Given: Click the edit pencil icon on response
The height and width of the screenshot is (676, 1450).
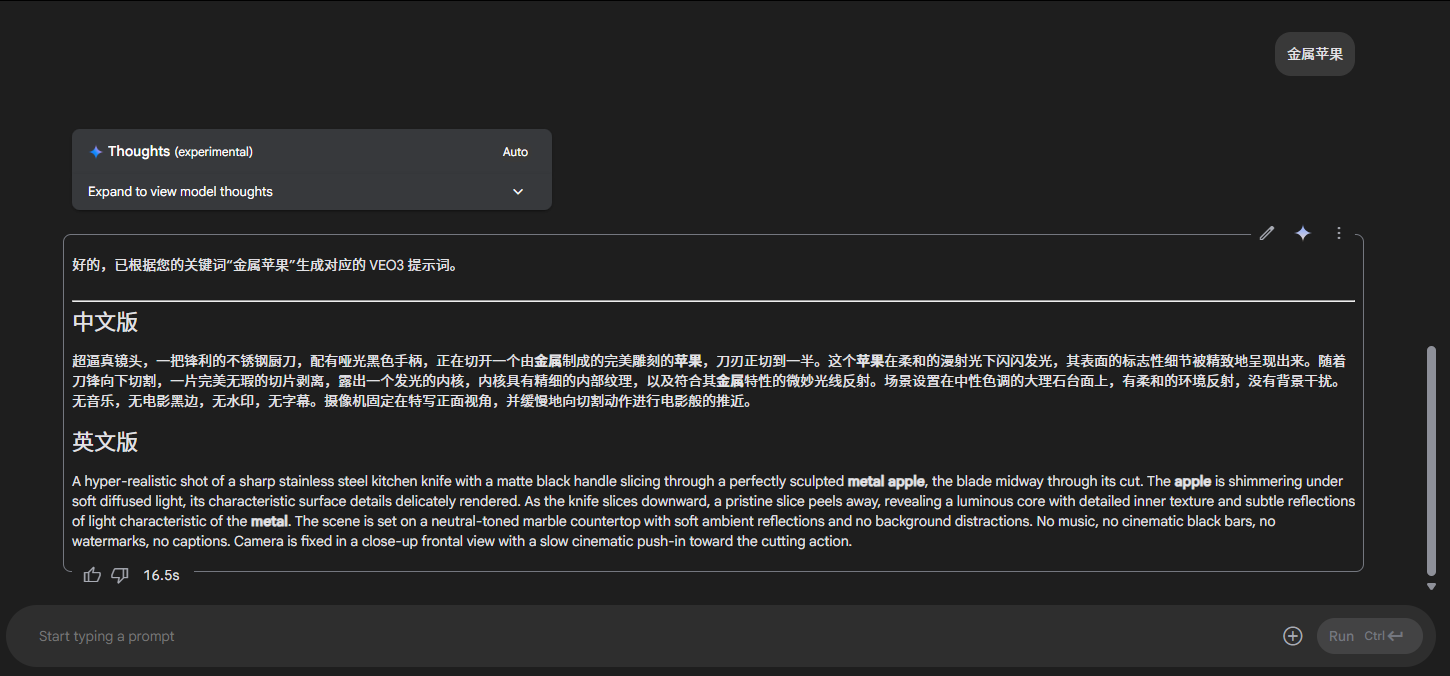Looking at the screenshot, I should click(1267, 233).
